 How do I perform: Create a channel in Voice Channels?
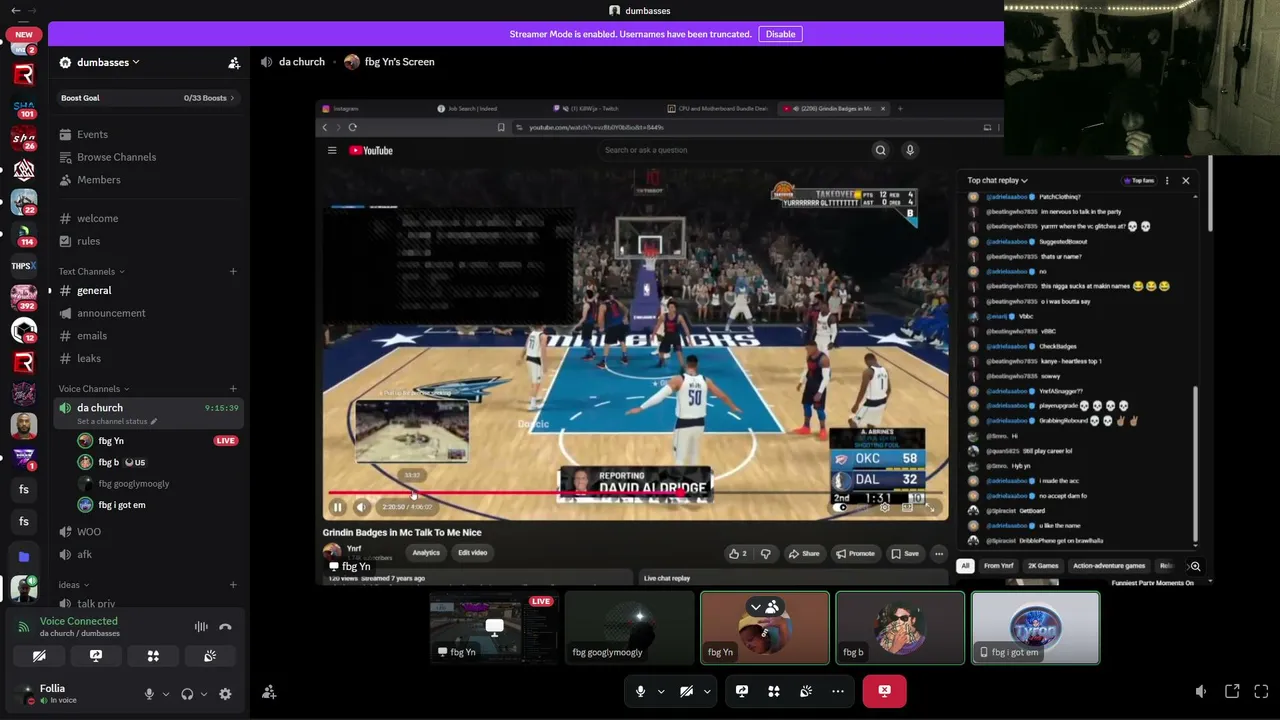tap(233, 389)
